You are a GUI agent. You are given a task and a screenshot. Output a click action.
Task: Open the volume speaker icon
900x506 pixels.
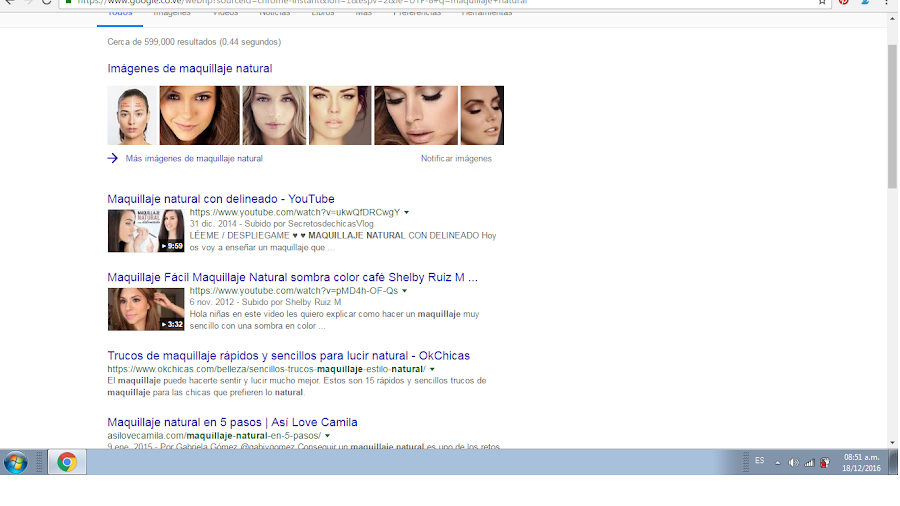coord(793,462)
